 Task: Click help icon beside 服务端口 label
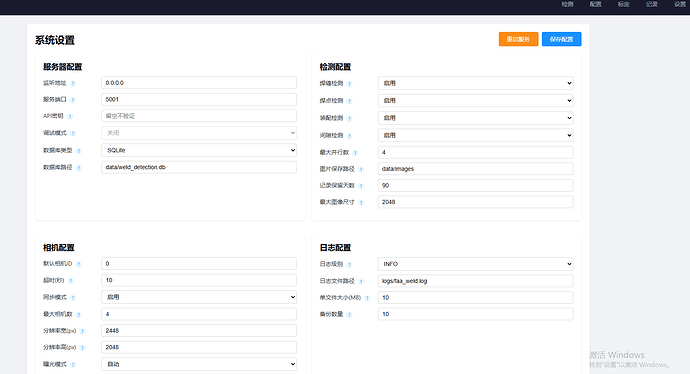coord(73,100)
